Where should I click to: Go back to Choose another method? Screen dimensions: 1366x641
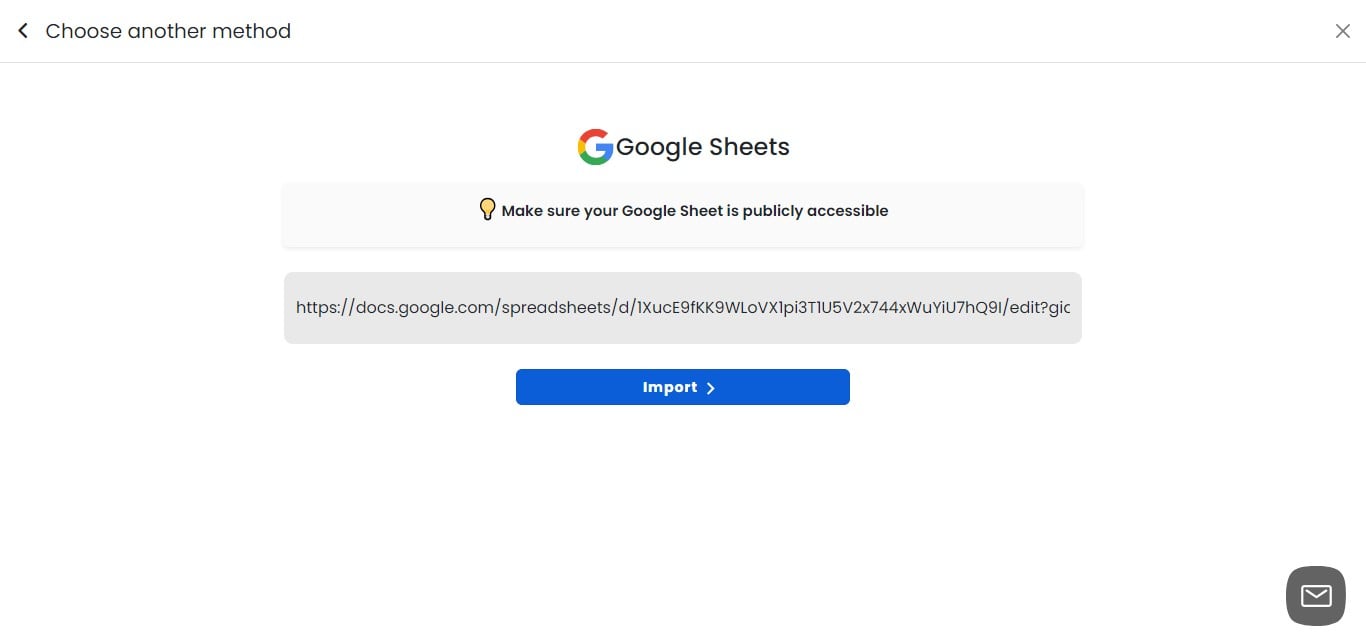22,30
